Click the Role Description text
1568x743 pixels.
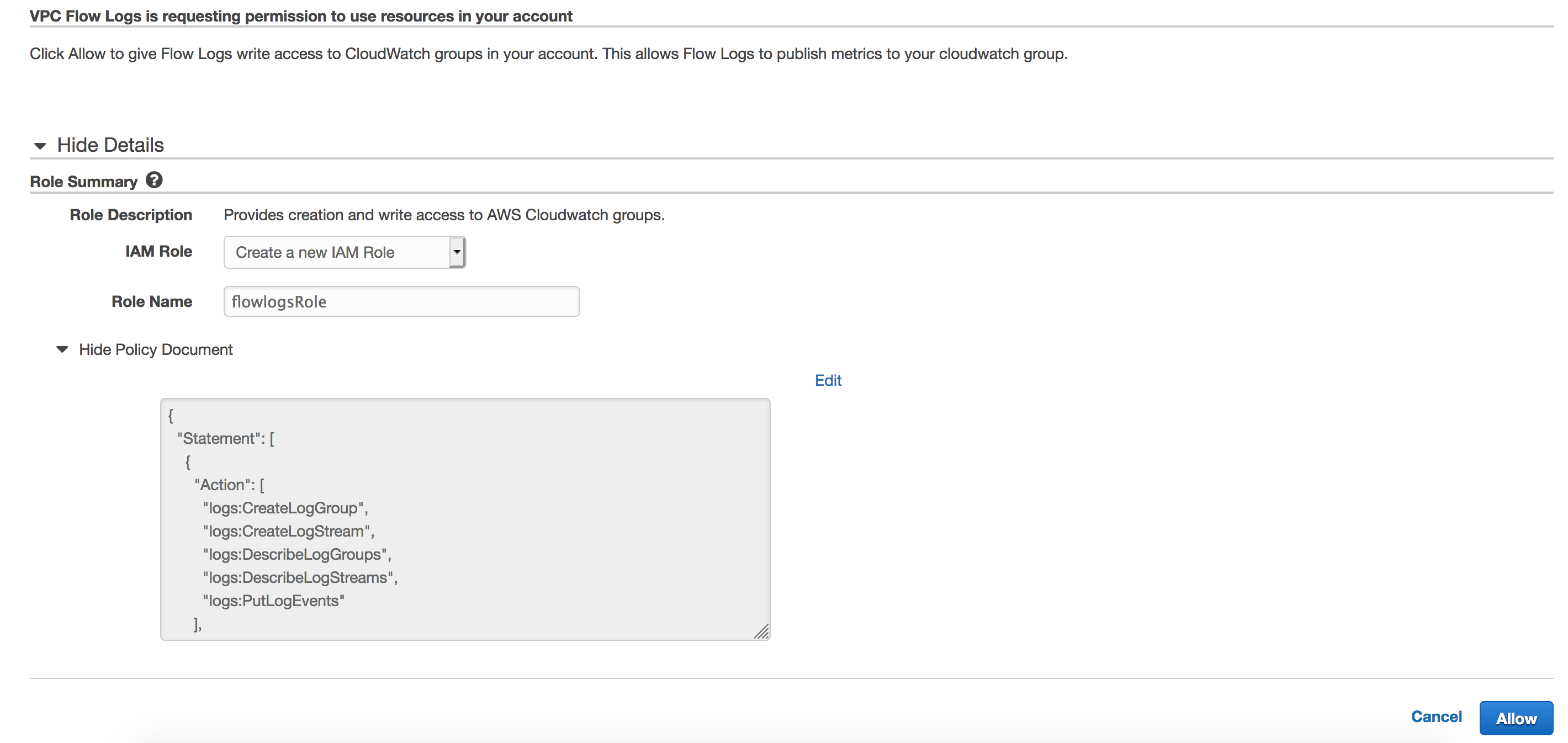444,215
